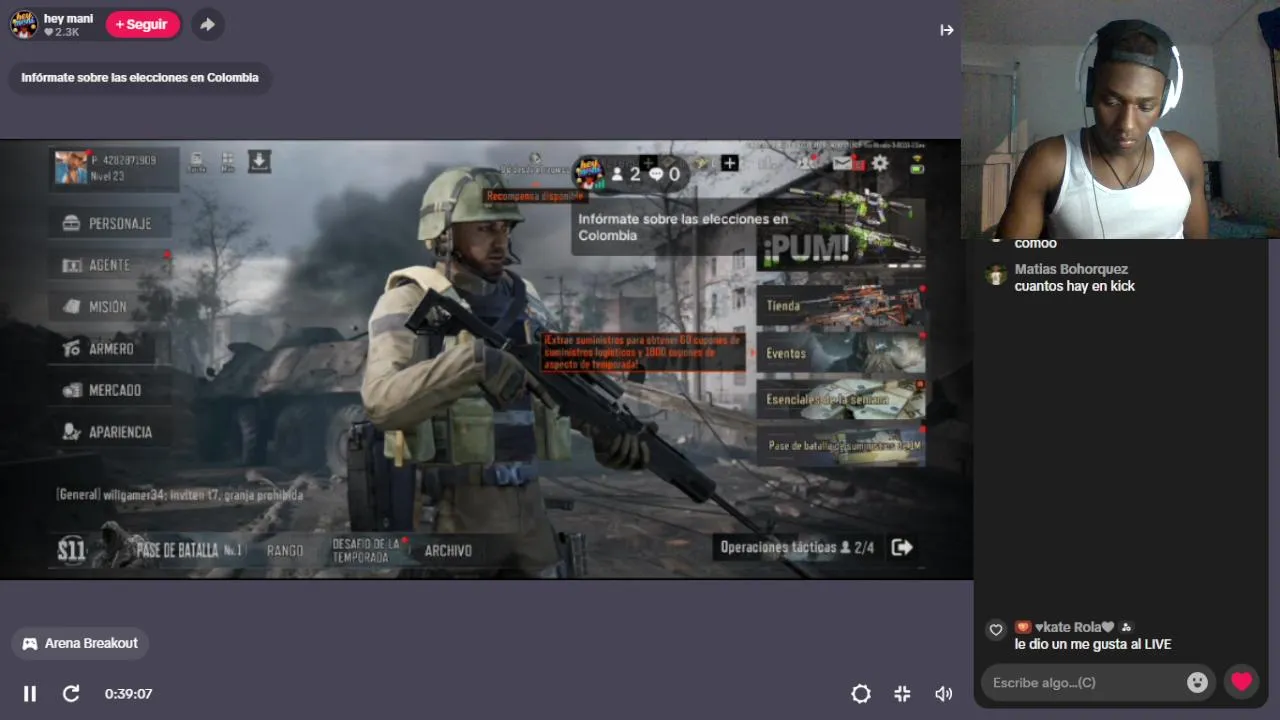Open the Eventos banner
Viewport: 1280px width, 720px height.
[841, 353]
